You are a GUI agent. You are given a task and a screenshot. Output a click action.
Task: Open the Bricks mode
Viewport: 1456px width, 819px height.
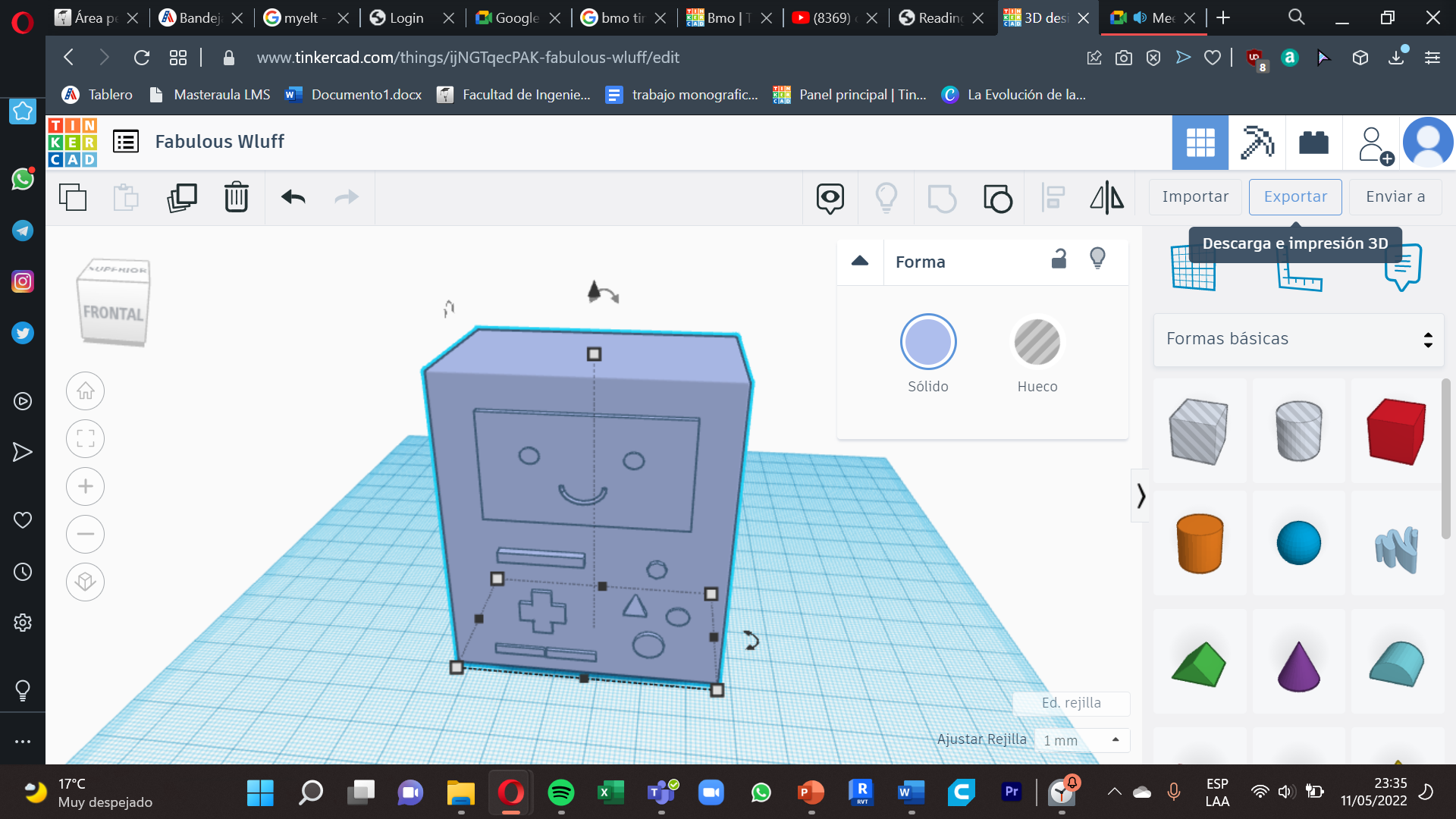pos(1313,142)
